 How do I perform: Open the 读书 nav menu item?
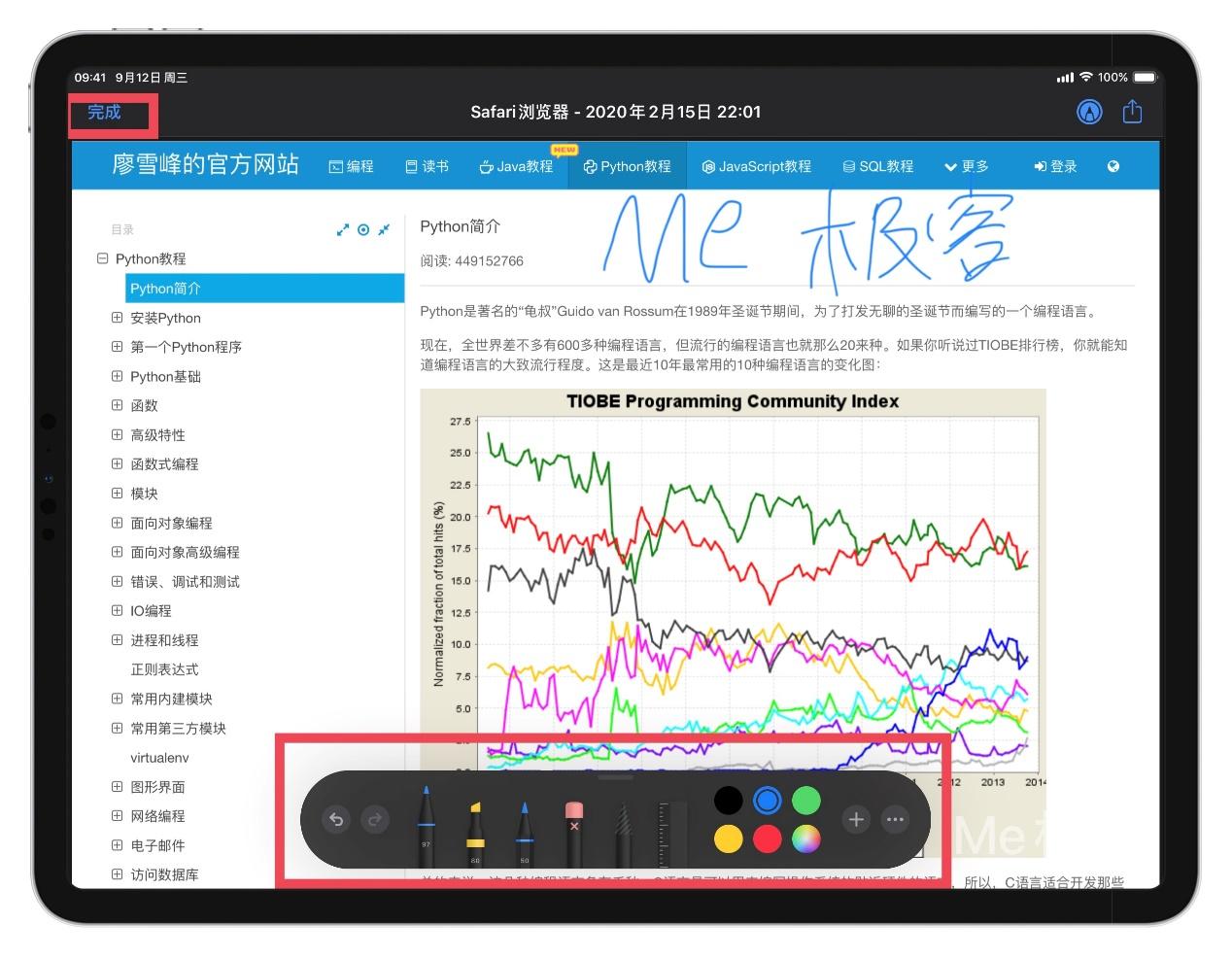coord(427,166)
